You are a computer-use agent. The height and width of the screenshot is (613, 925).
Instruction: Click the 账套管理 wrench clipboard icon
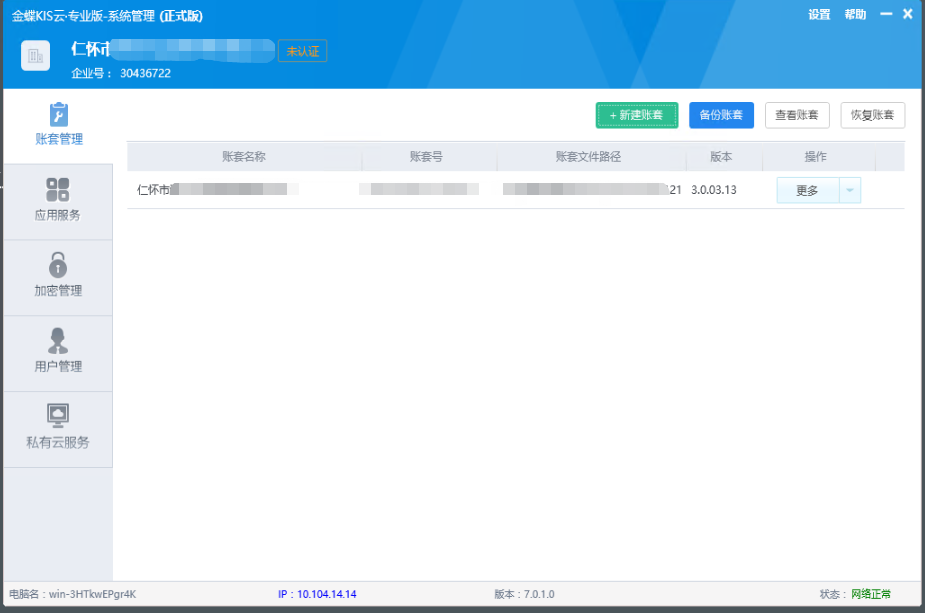[x=58, y=114]
